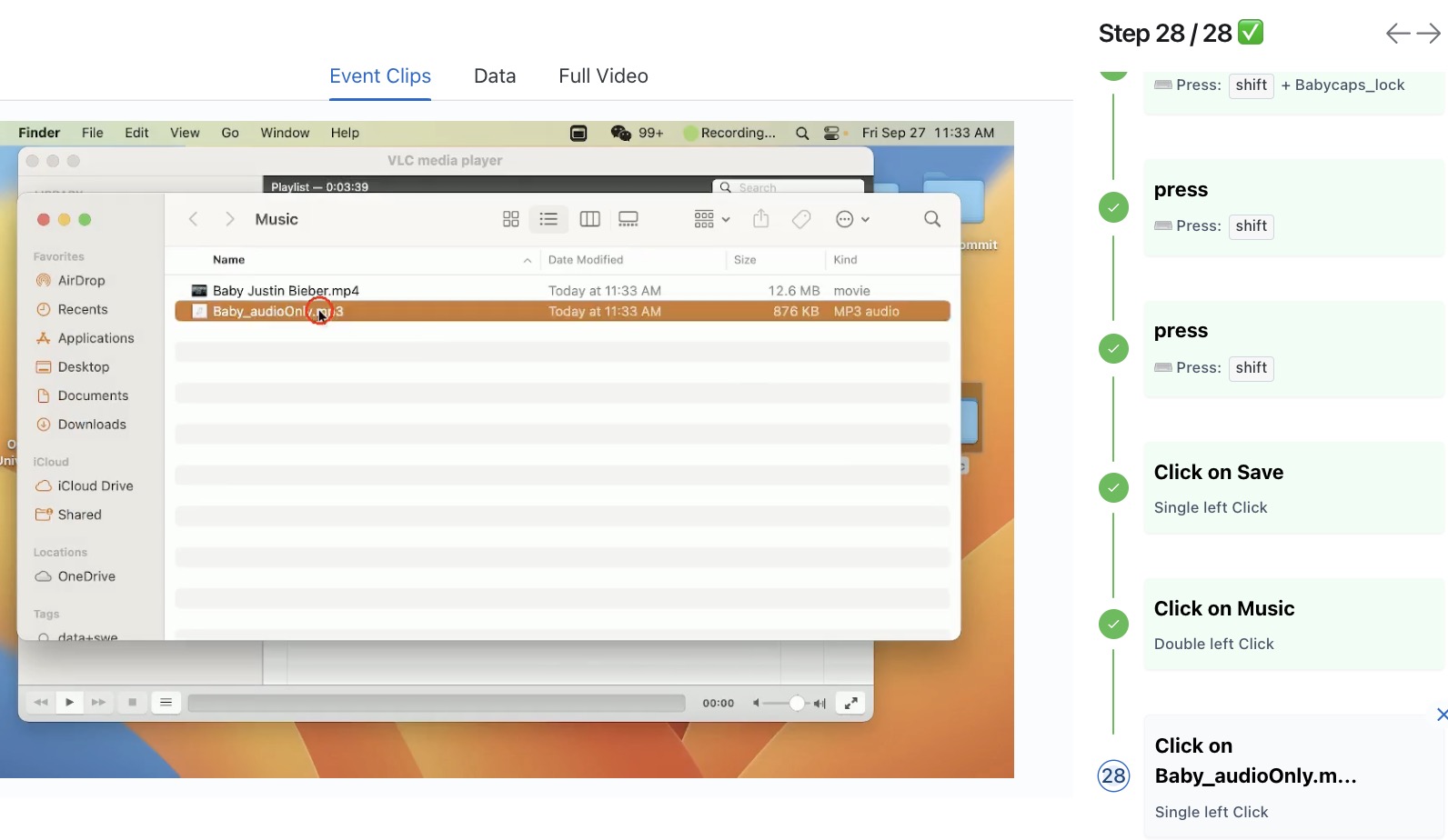1448x840 pixels.
Task: Click the menu bar date and time
Action: 928,133
